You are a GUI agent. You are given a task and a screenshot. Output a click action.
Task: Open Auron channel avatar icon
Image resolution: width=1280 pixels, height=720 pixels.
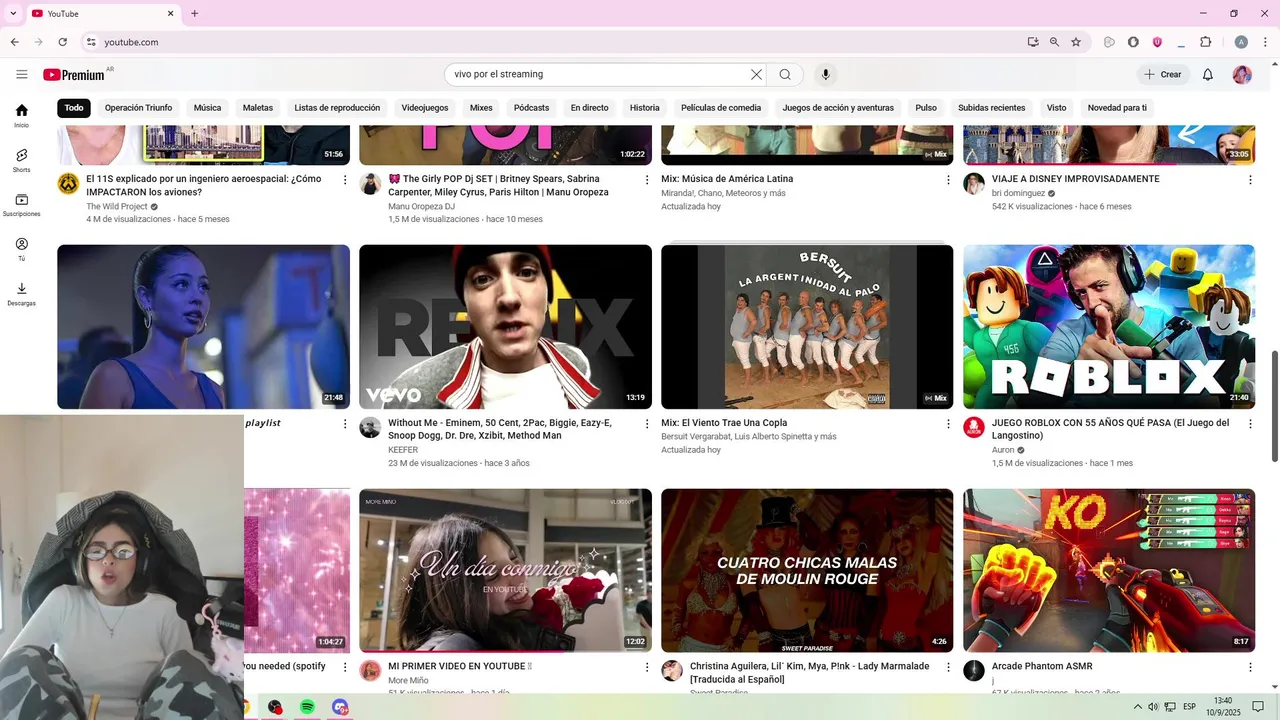point(974,428)
